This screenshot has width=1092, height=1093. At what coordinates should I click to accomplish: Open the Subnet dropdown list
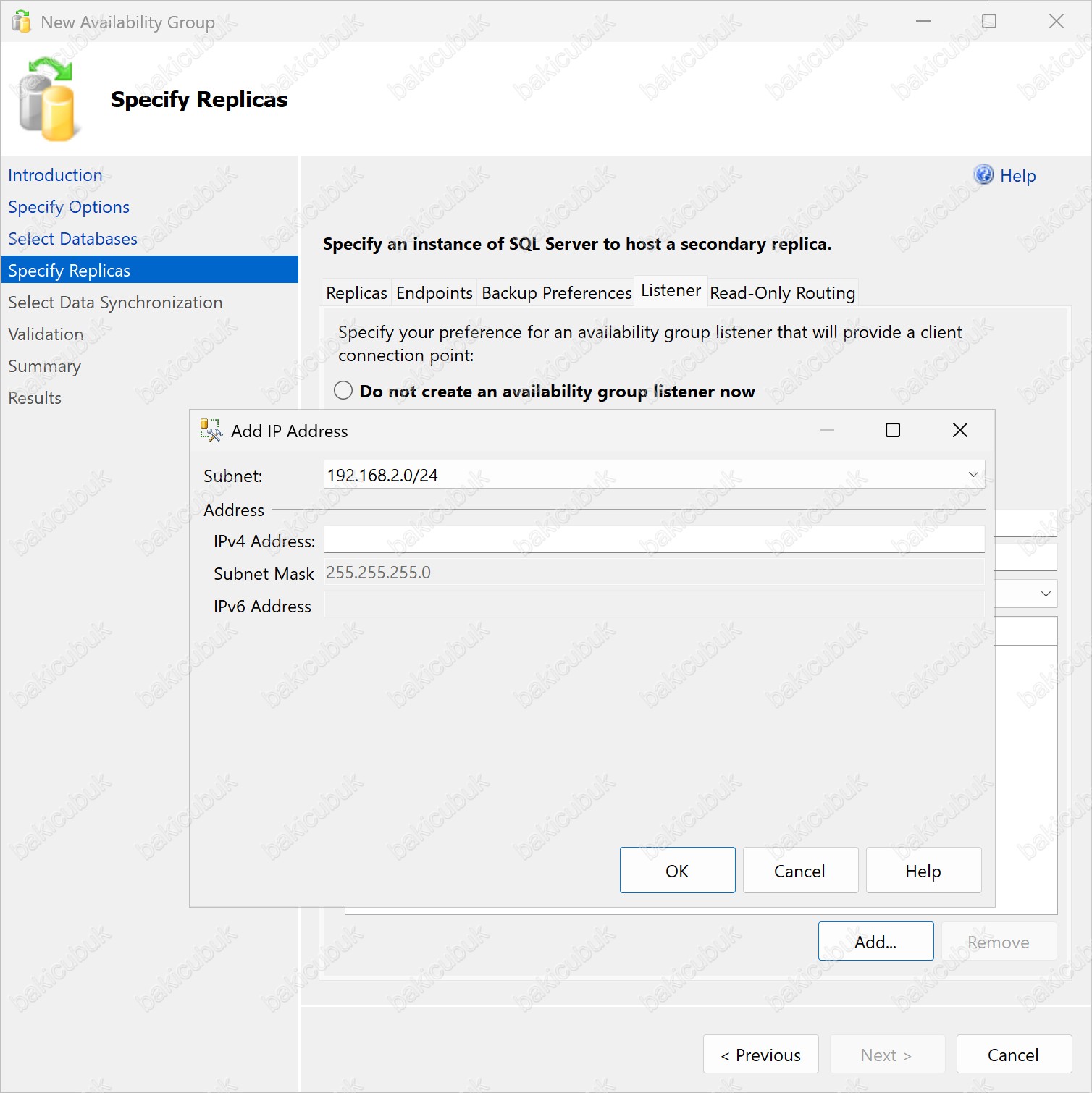pyautogui.click(x=973, y=475)
